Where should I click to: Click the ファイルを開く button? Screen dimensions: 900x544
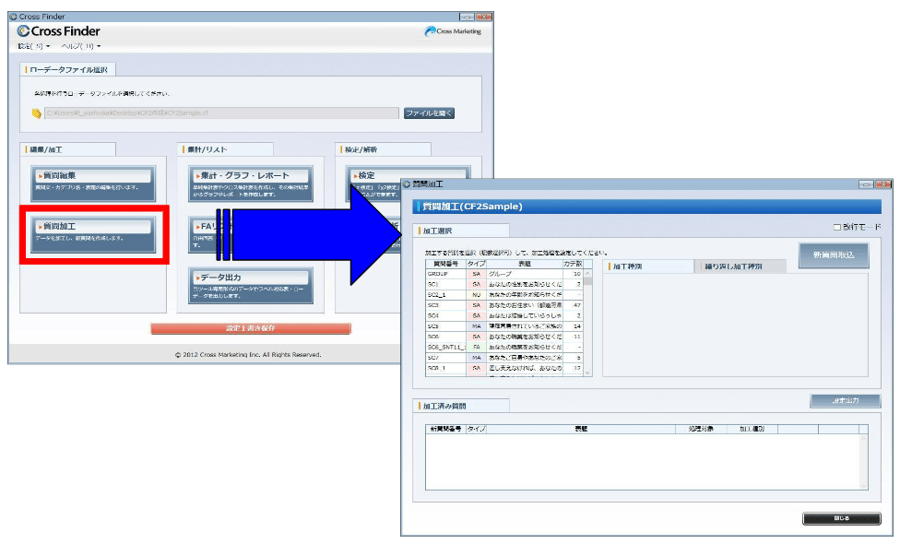[429, 113]
